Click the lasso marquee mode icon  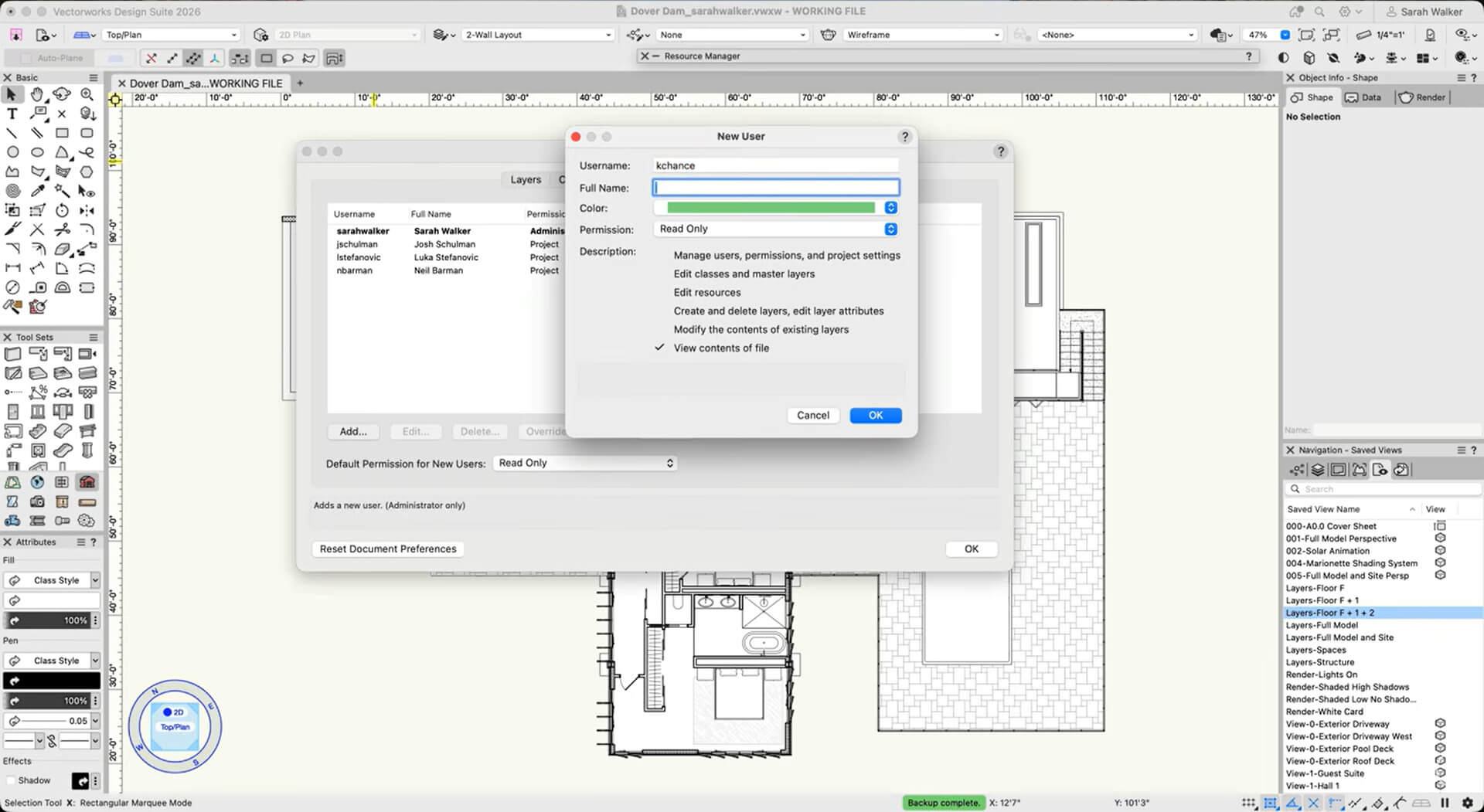tap(288, 58)
